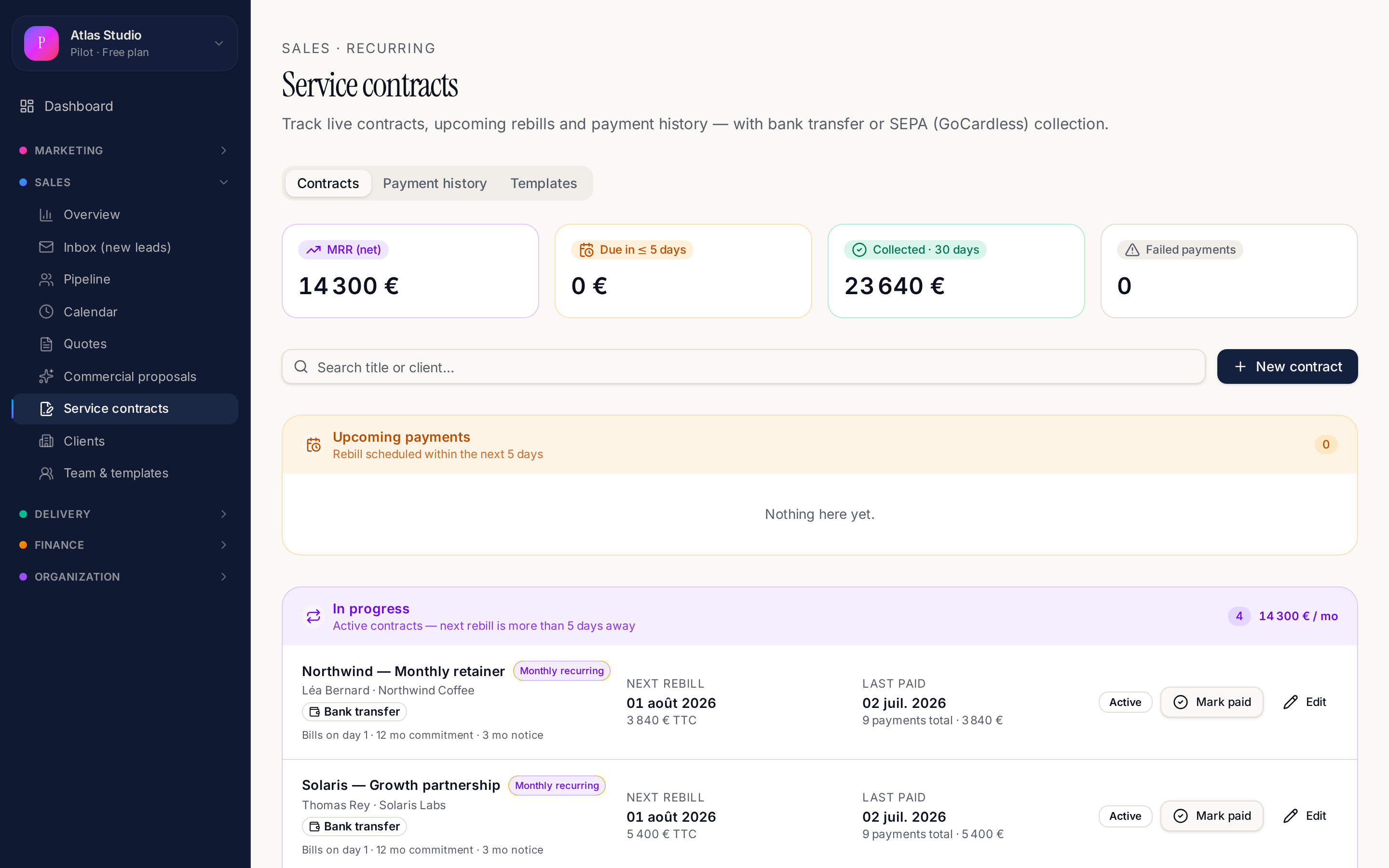Click the Clients building icon
This screenshot has height=868, width=1389.
(46, 441)
